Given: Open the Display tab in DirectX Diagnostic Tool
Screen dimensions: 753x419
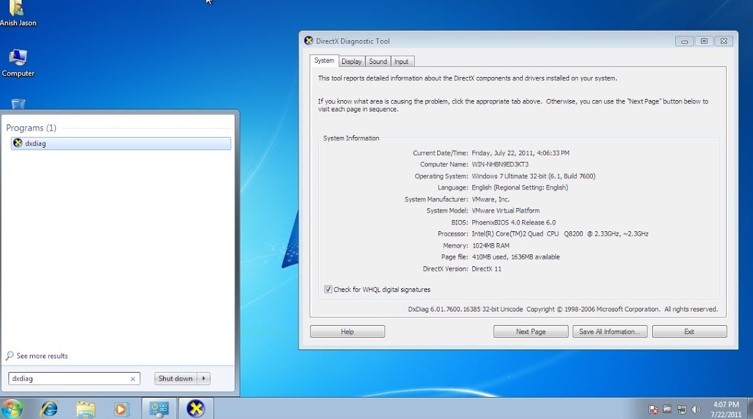Looking at the screenshot, I should coord(352,62).
